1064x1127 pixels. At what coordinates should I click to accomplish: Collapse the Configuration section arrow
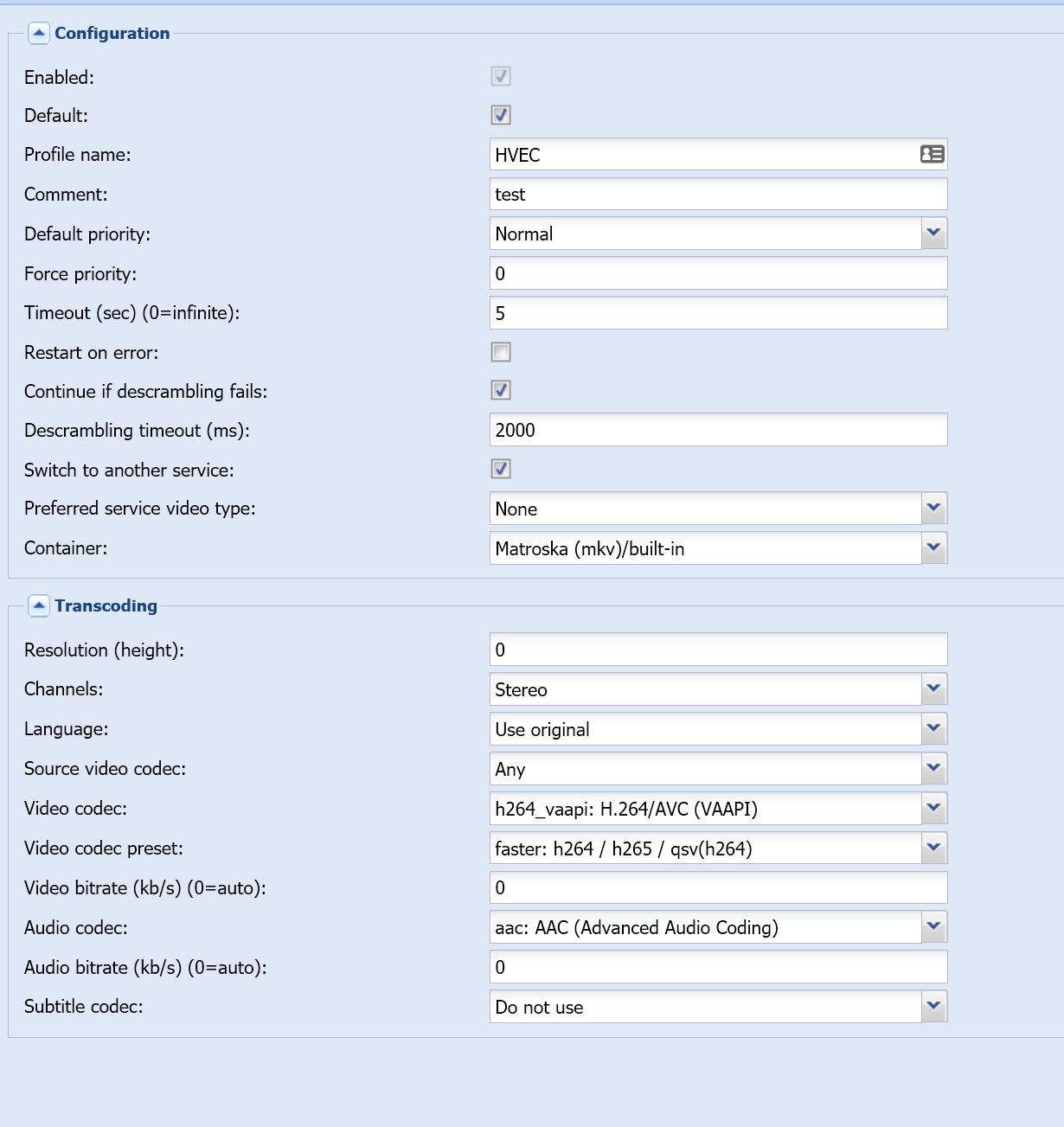coord(39,33)
